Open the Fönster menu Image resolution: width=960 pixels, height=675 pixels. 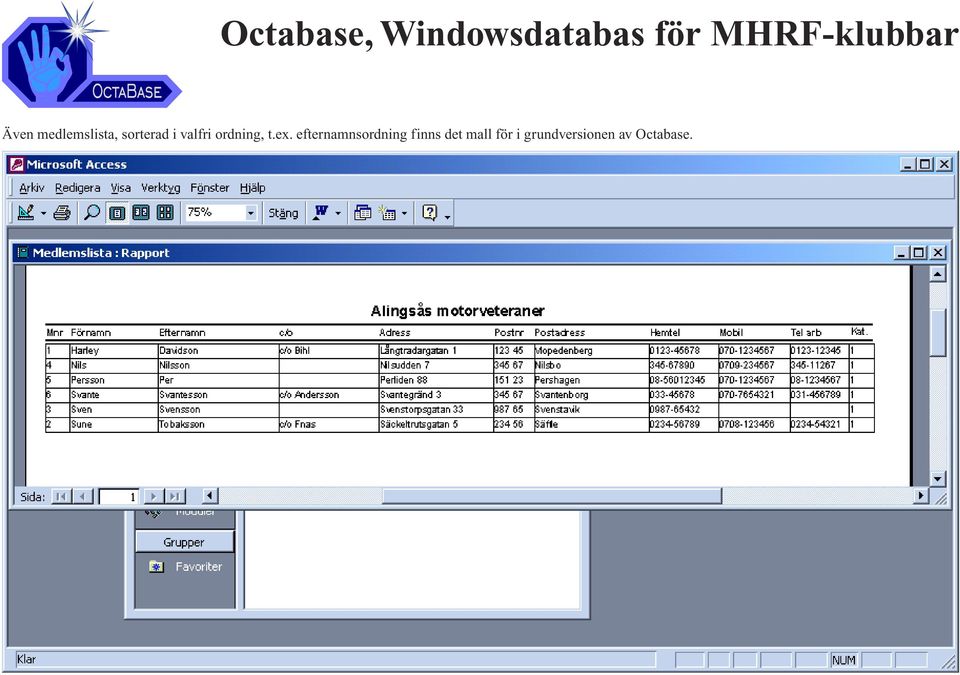[209, 188]
